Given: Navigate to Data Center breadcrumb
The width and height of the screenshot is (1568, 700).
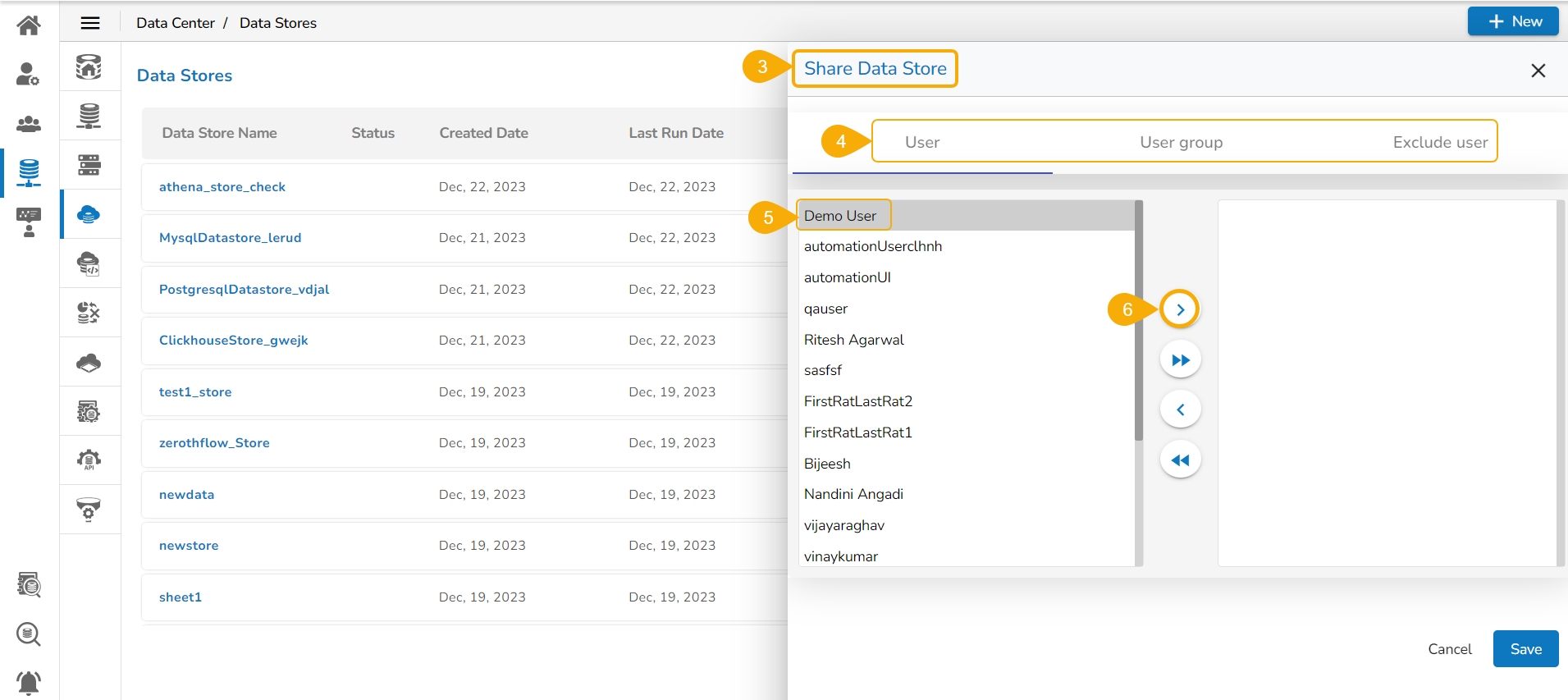Looking at the screenshot, I should (x=176, y=23).
